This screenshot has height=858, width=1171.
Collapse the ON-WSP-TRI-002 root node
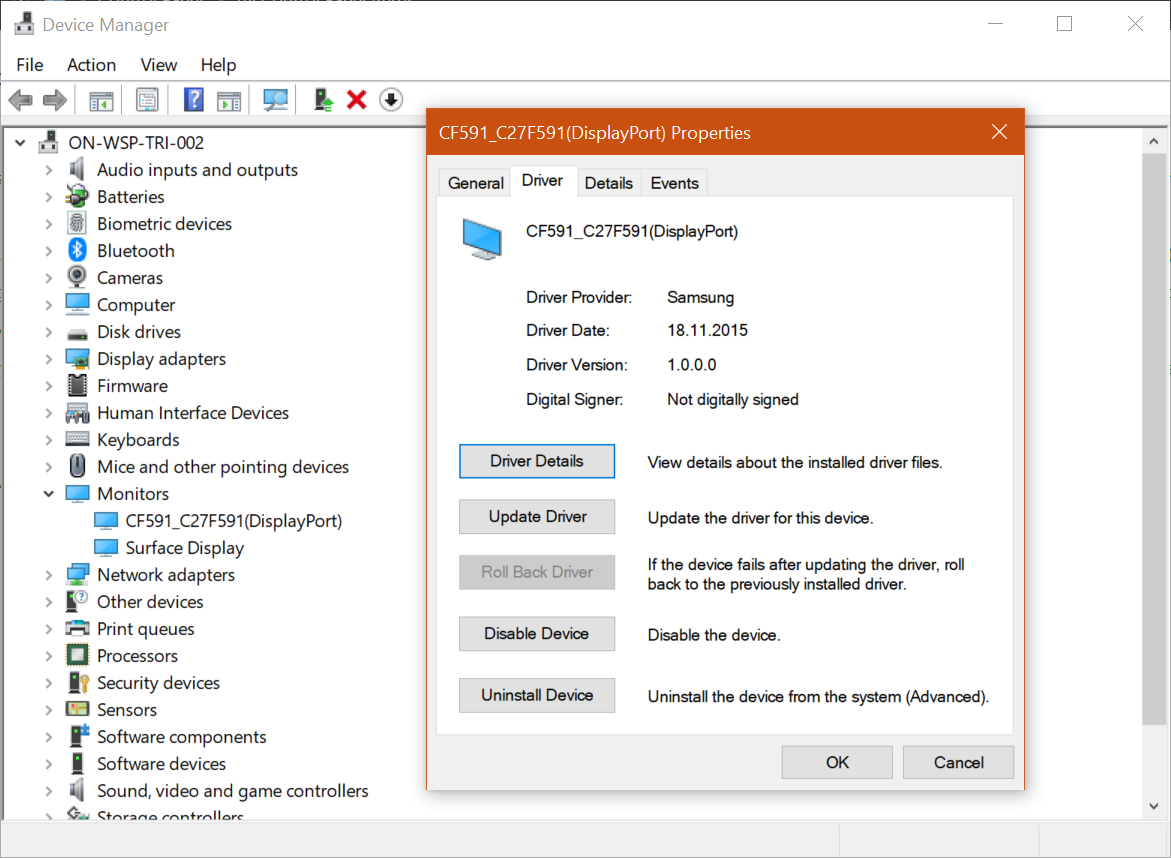[x=20, y=142]
